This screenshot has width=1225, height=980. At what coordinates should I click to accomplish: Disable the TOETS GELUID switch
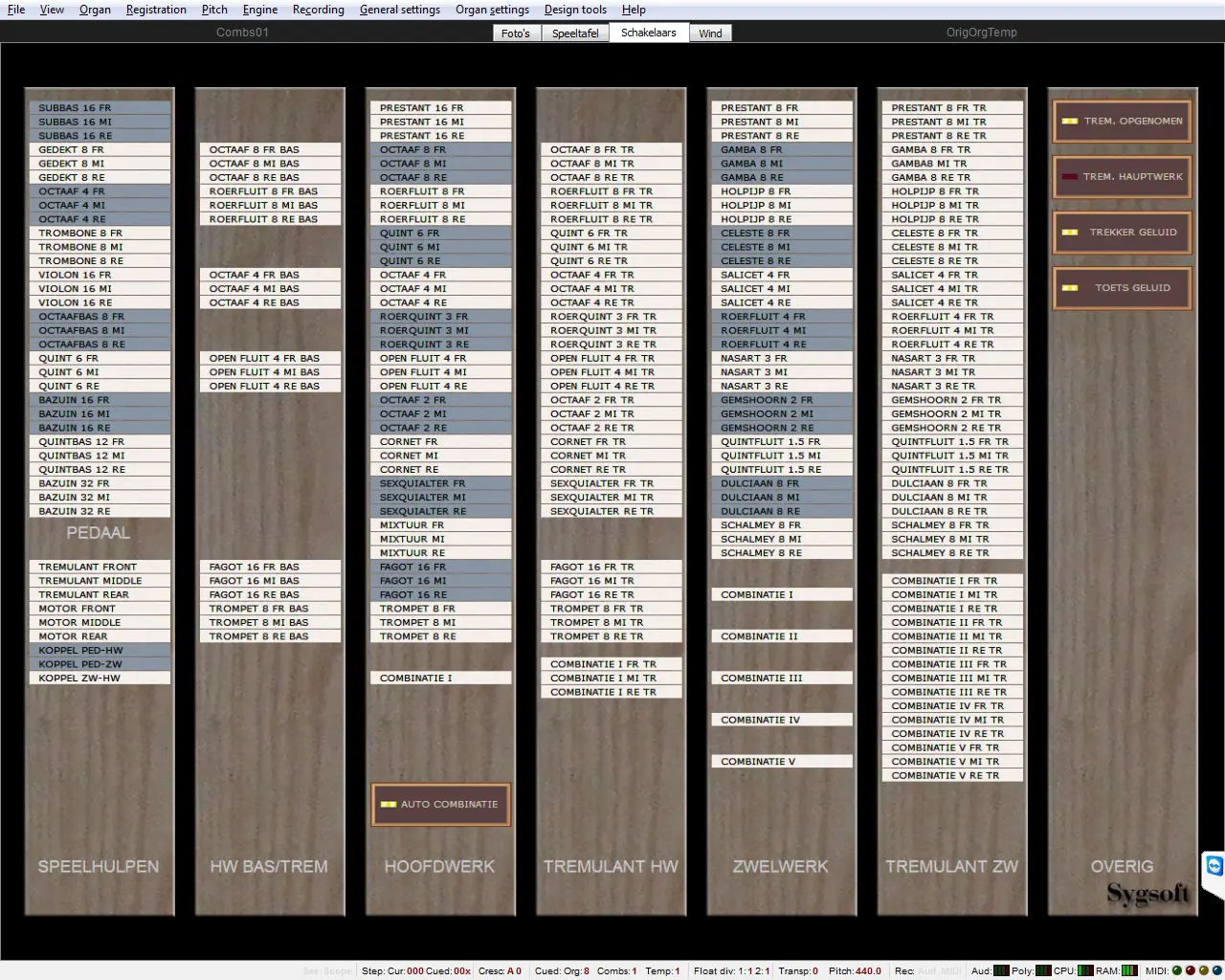1122,288
